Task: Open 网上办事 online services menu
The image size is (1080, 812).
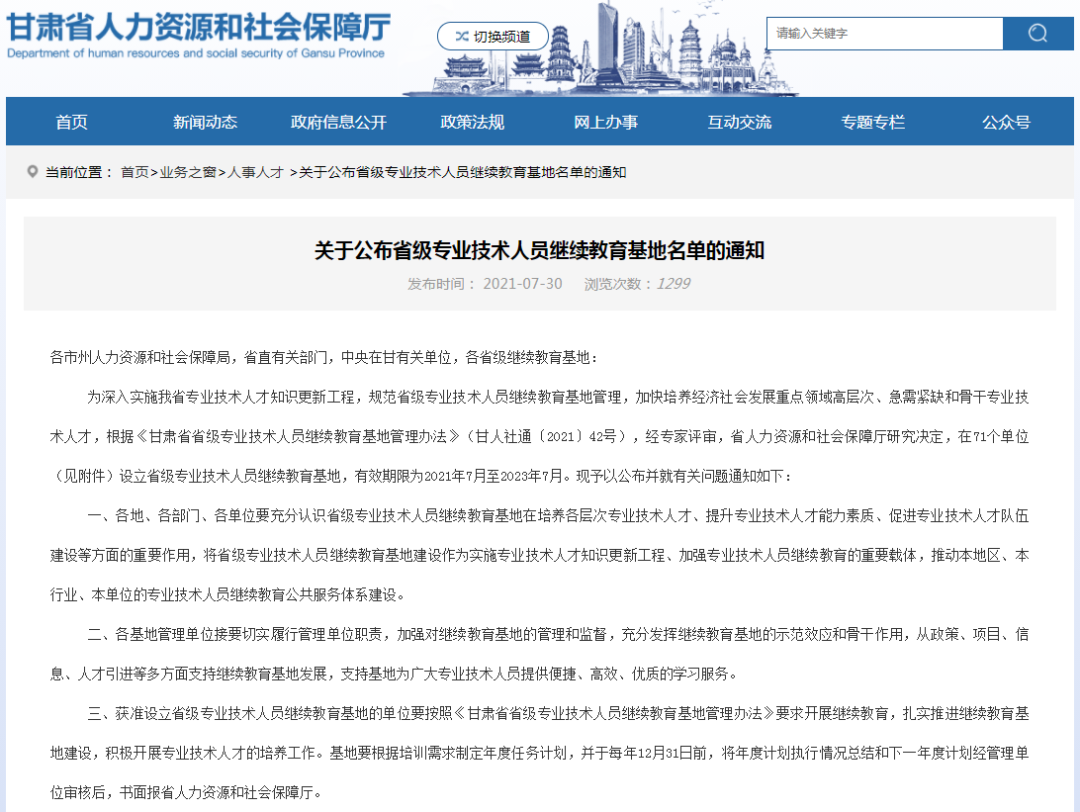Action: [605, 122]
